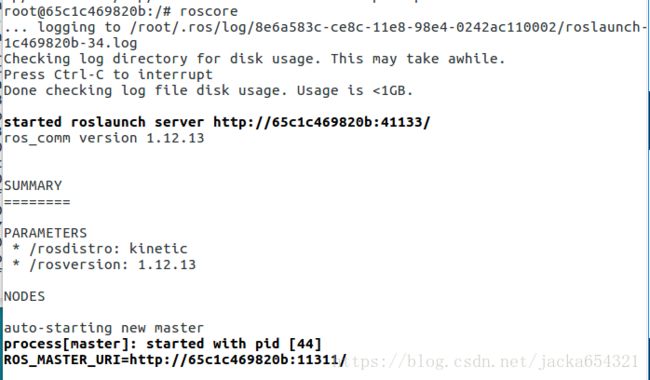The height and width of the screenshot is (380, 650).
Task: Click the 'Press Ctrl-C to interrupt' line
Action: point(108,75)
